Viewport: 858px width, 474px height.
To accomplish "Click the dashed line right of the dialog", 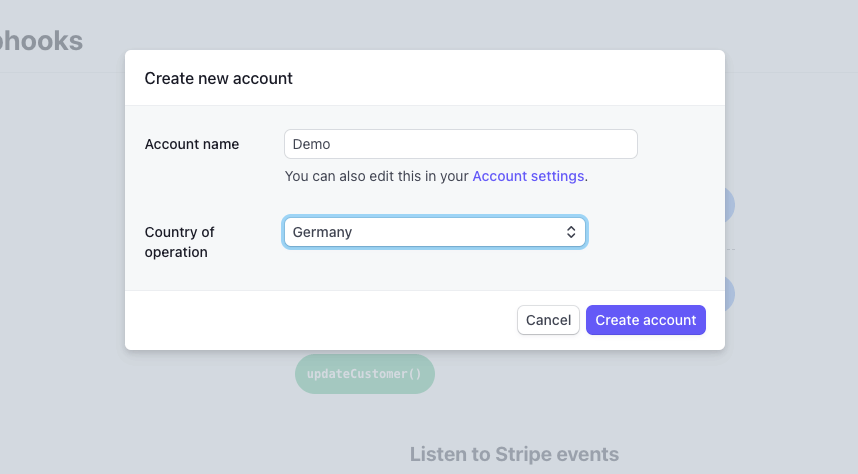I will pyautogui.click(x=730, y=250).
